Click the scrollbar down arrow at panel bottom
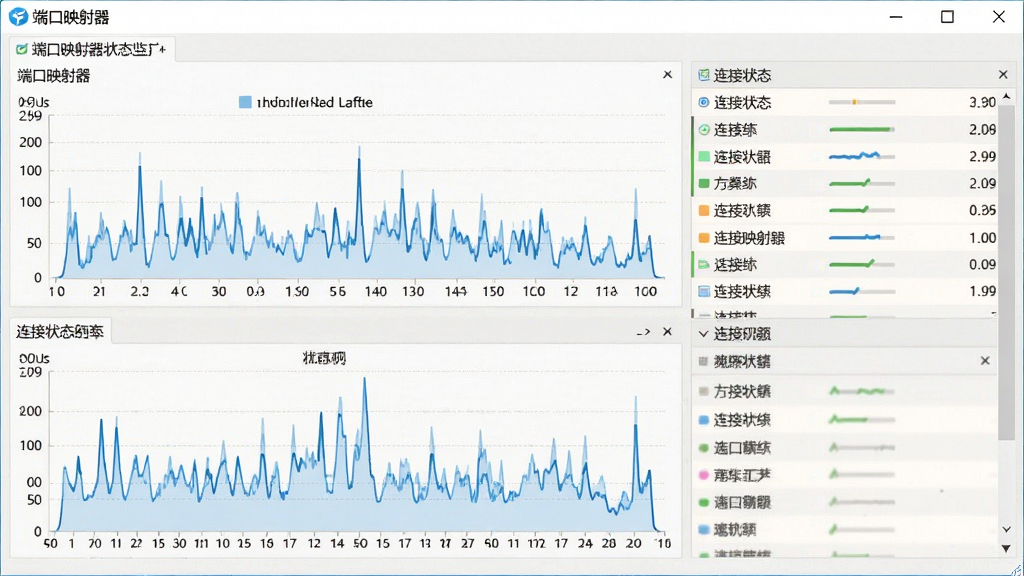Image resolution: width=1024 pixels, height=576 pixels. click(1006, 549)
